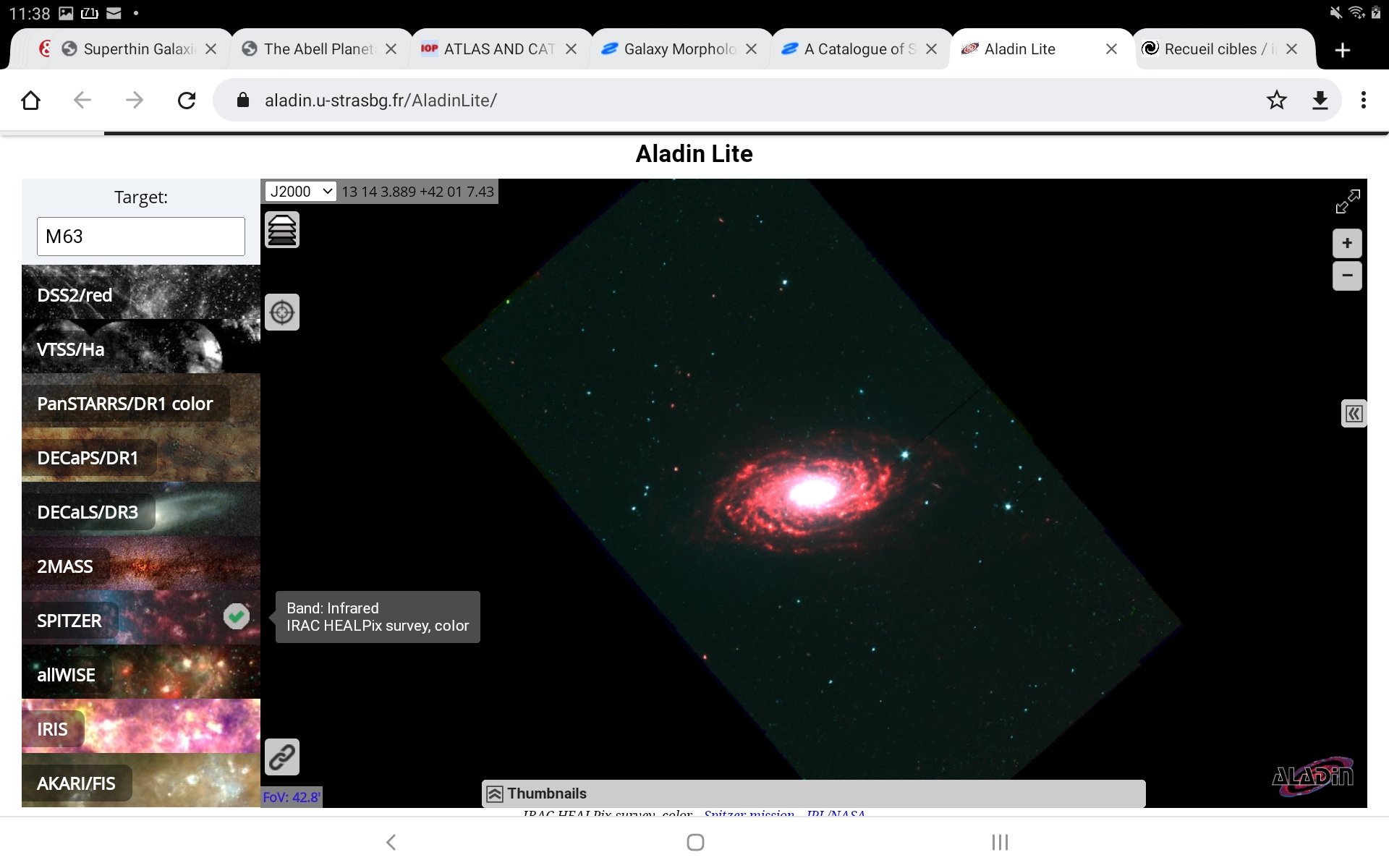Click the Aladin logo in the viewer

[x=1313, y=776]
